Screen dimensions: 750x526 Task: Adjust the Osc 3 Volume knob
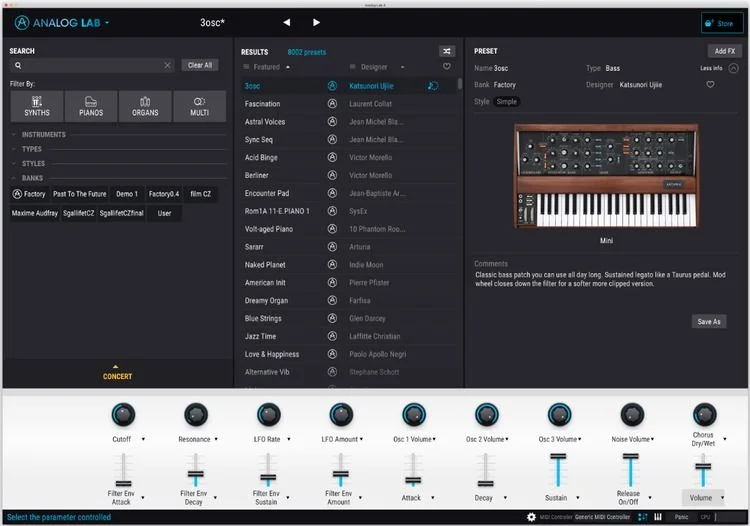pos(559,415)
